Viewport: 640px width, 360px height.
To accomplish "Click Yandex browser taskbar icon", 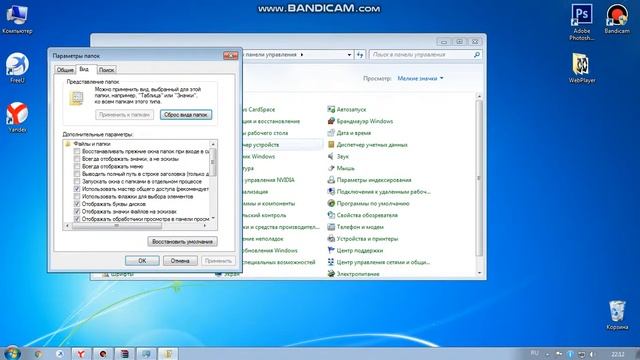I will [81, 353].
